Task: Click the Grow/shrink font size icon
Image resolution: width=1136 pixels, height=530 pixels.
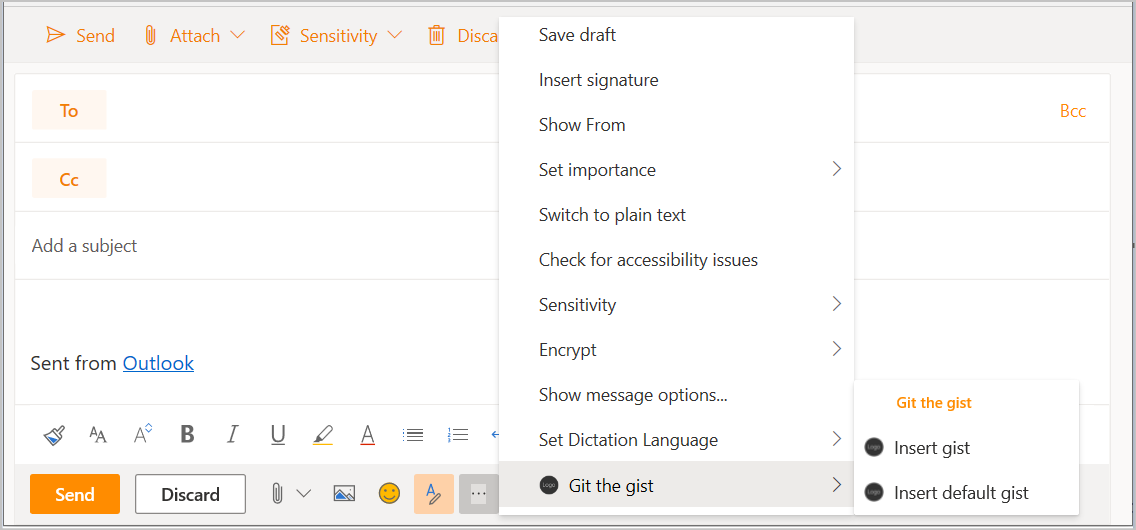Action: (143, 434)
